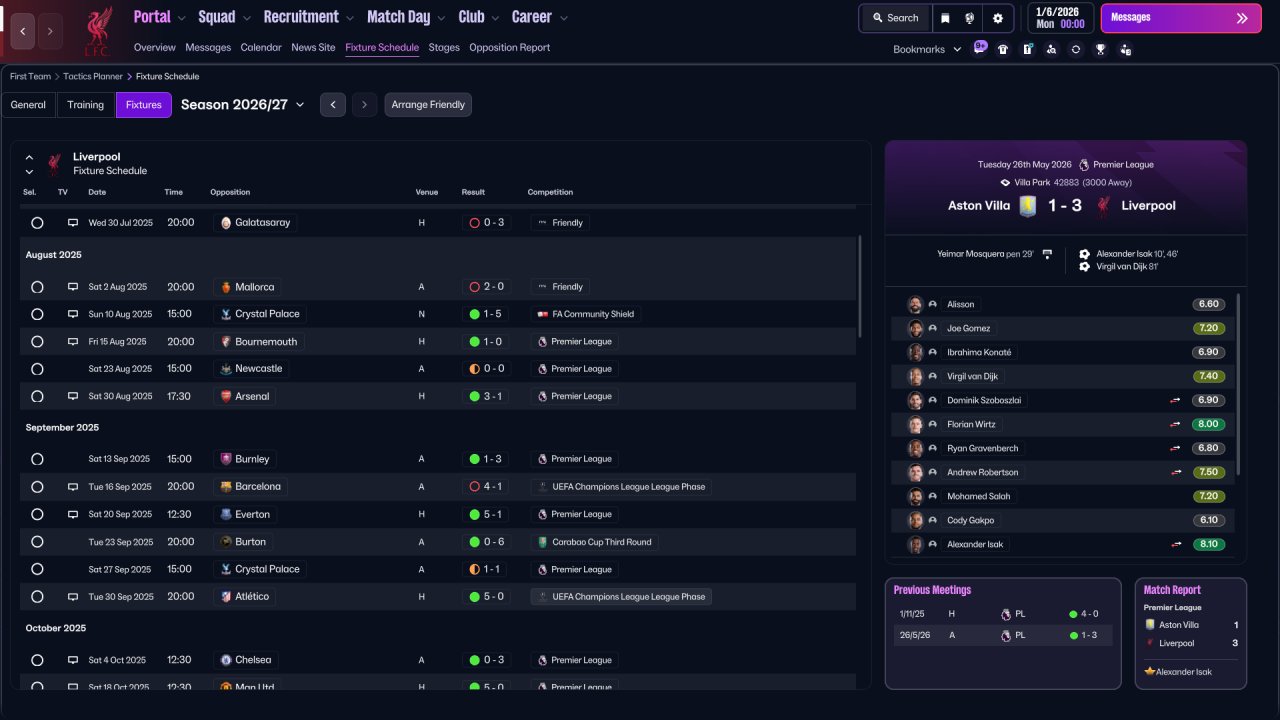Click the Everton club badge
The height and width of the screenshot is (720, 1280).
pos(226,514)
